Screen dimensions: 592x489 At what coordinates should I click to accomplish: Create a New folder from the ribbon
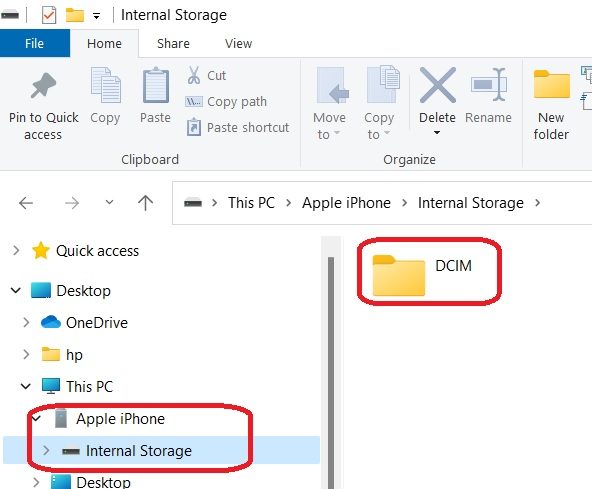551,105
